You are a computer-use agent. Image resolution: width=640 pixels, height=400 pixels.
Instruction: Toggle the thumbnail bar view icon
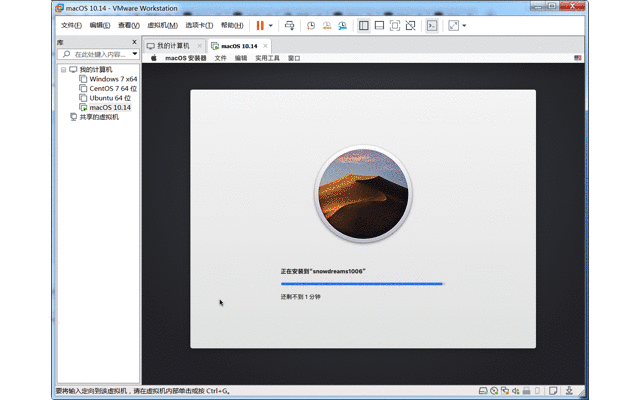[379, 25]
